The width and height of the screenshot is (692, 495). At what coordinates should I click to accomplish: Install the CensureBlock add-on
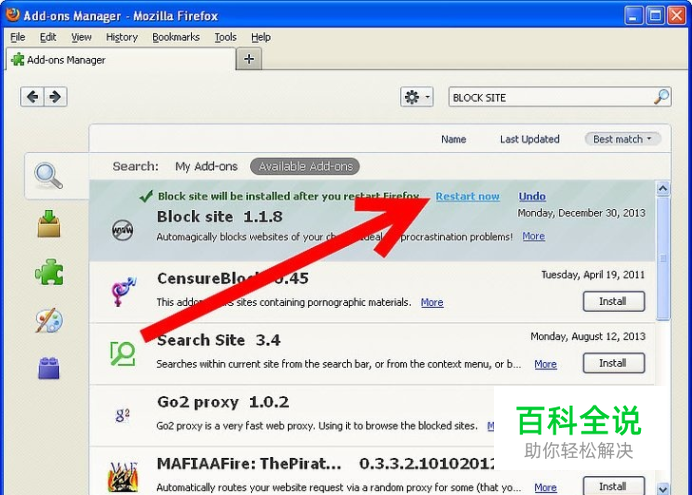613,301
